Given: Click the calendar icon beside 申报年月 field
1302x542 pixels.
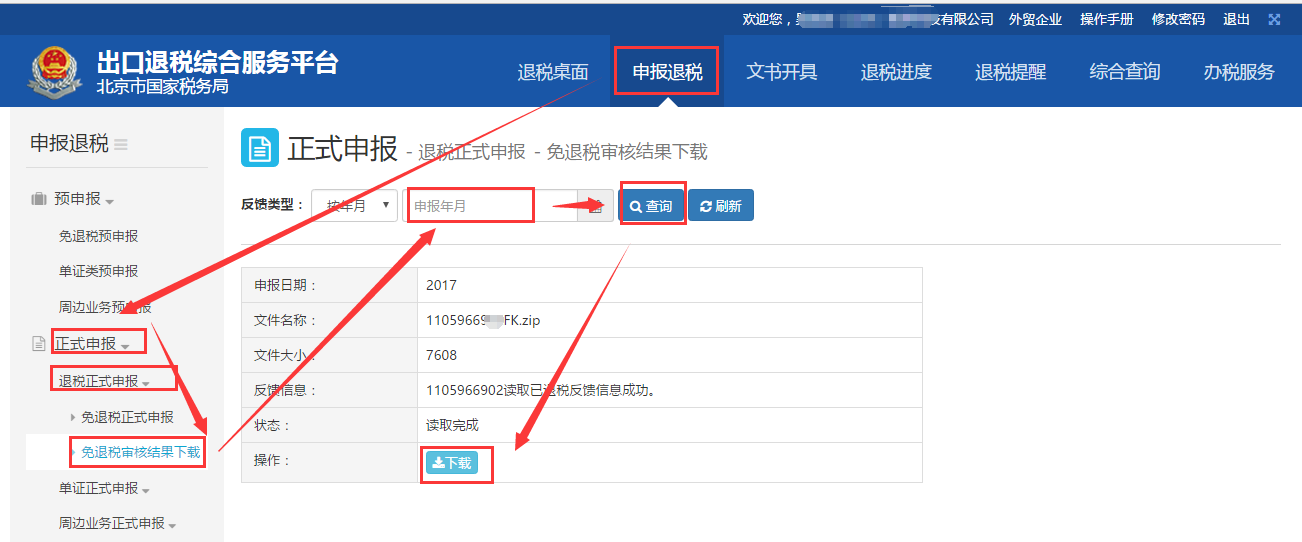Looking at the screenshot, I should click(596, 206).
